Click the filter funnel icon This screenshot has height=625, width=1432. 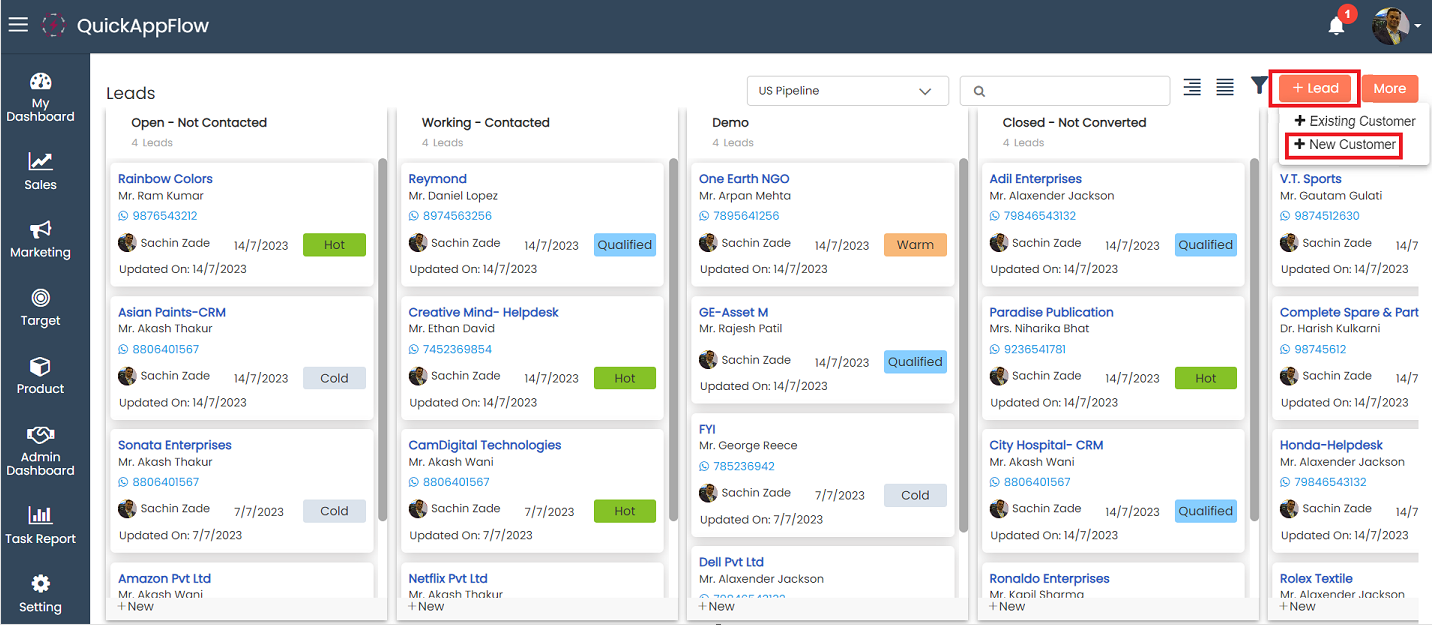[x=1259, y=87]
